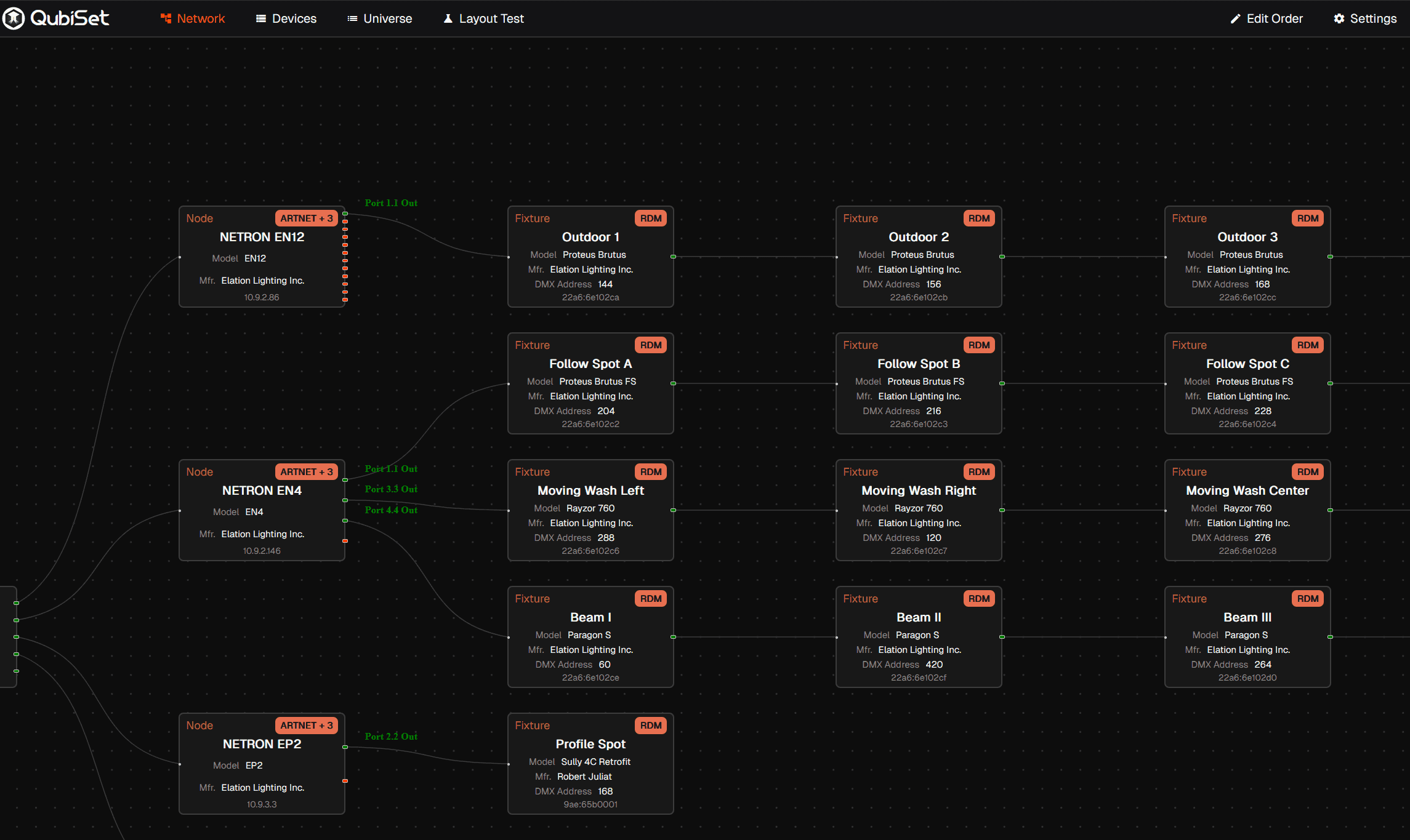Click the RDM badge on Profile Spot
This screenshot has width=1410, height=840.
pyautogui.click(x=651, y=726)
